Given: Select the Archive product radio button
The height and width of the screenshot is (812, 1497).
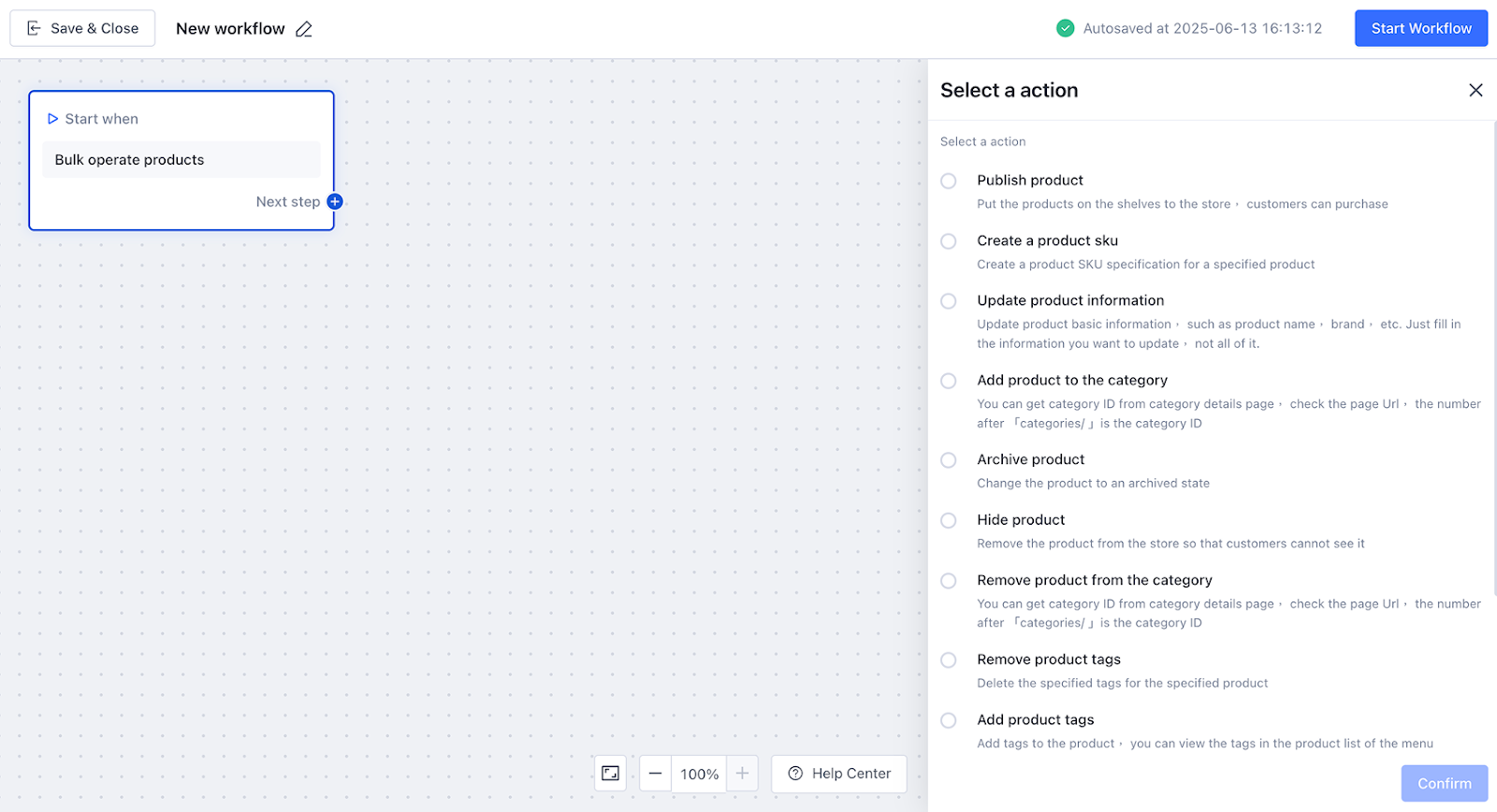Looking at the screenshot, I should point(949,460).
